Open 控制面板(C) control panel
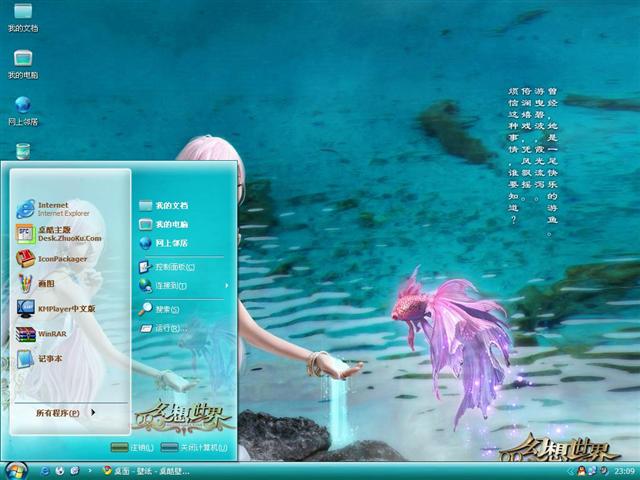The height and width of the screenshot is (480, 640). (167, 267)
